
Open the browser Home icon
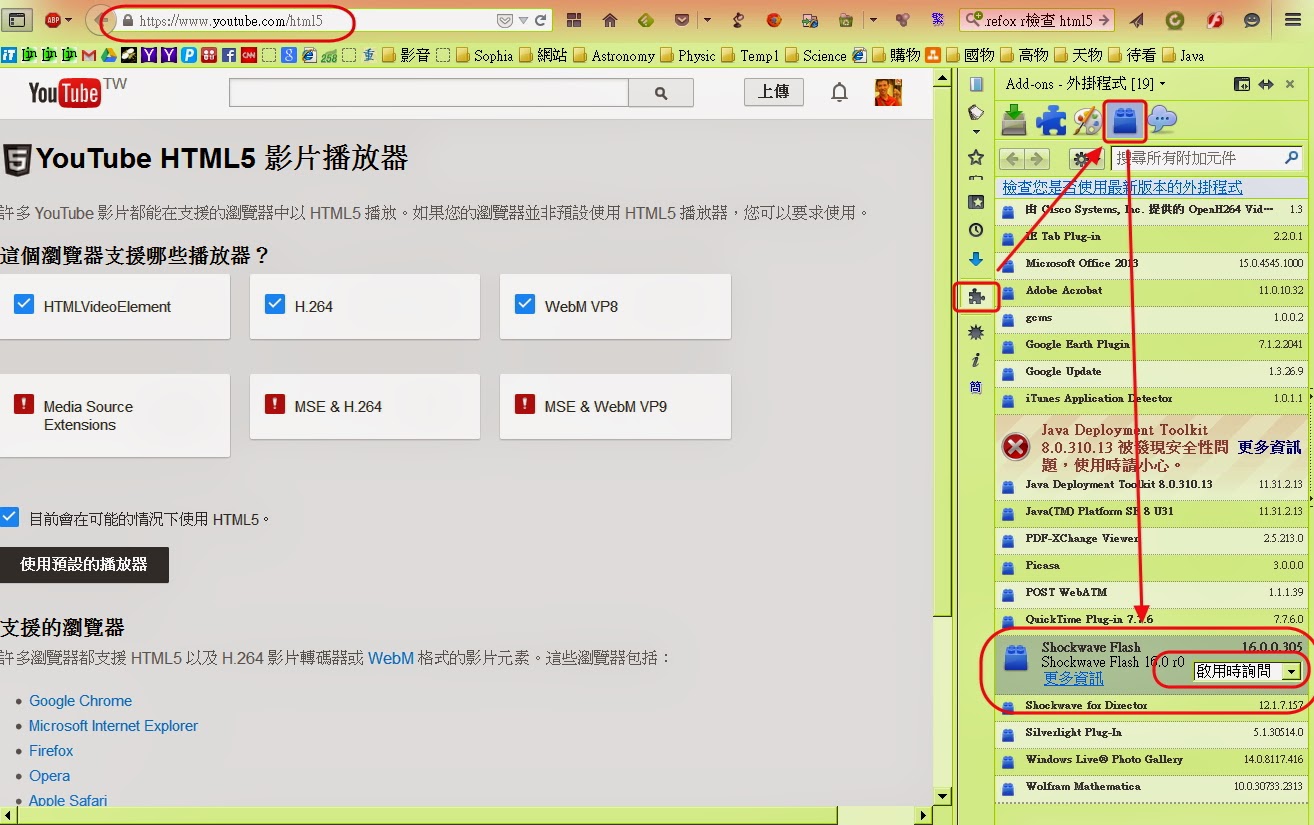[609, 20]
